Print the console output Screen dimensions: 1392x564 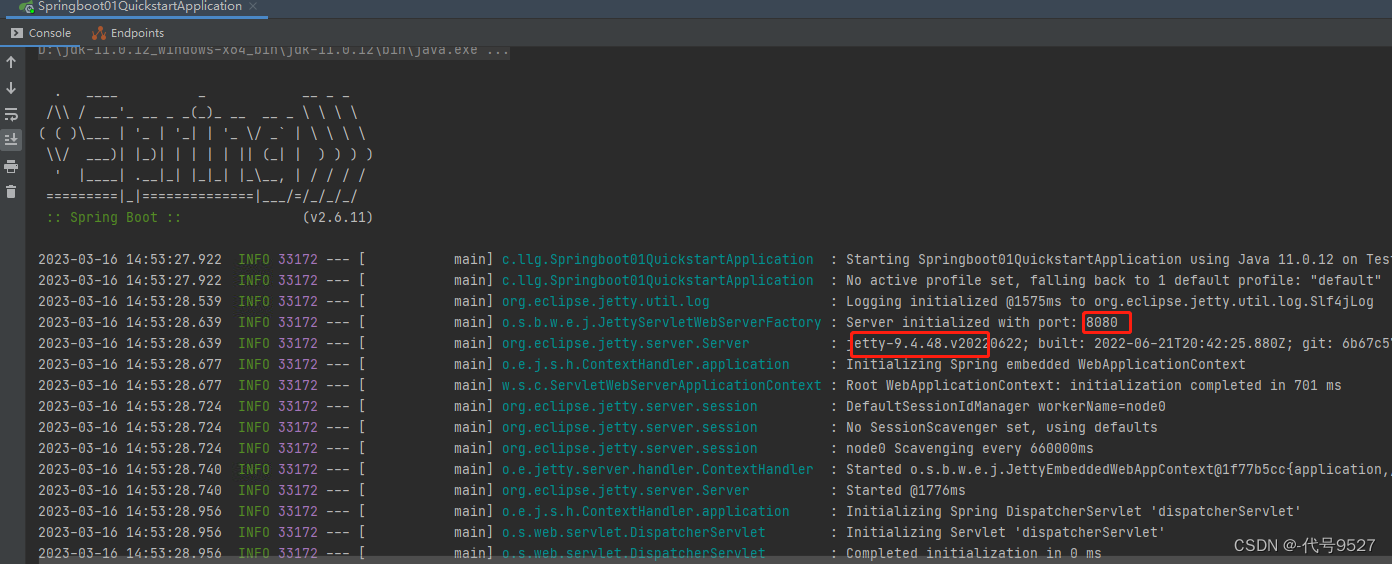11,166
